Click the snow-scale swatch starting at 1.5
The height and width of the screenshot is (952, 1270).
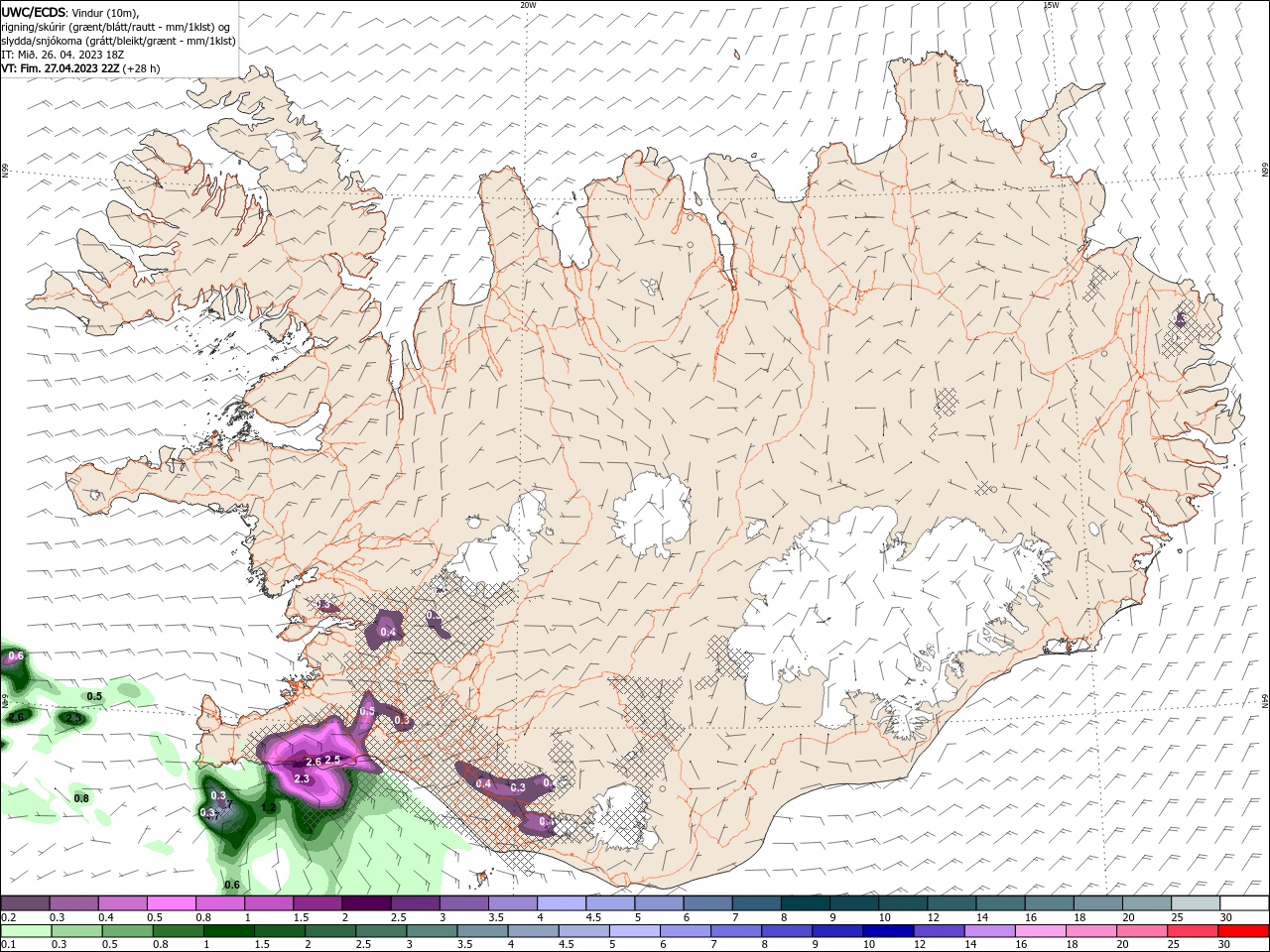pos(317,903)
